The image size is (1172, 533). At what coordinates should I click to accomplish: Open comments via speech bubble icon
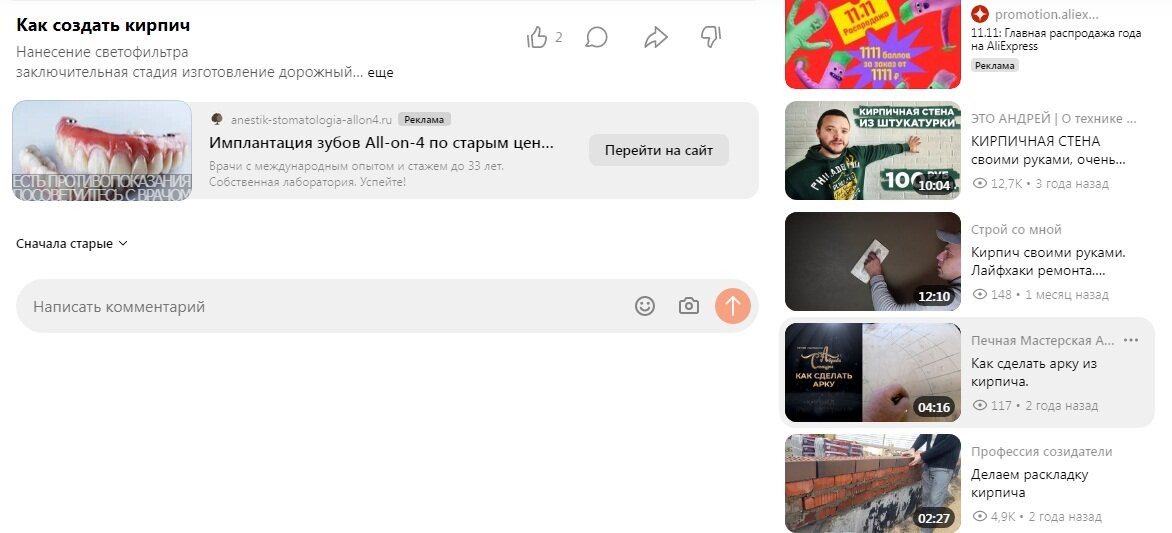click(596, 37)
